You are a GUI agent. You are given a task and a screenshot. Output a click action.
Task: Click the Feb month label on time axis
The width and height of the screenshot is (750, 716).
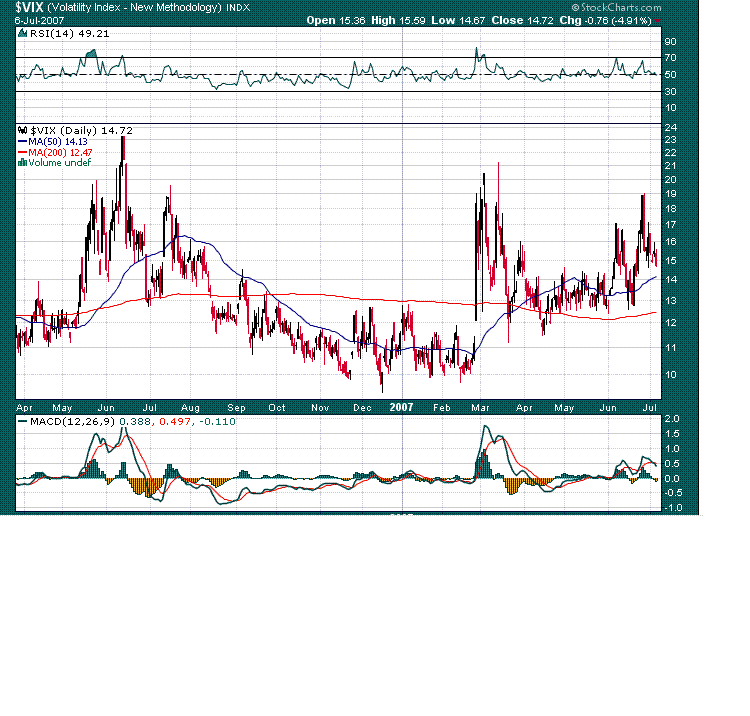pyautogui.click(x=441, y=408)
